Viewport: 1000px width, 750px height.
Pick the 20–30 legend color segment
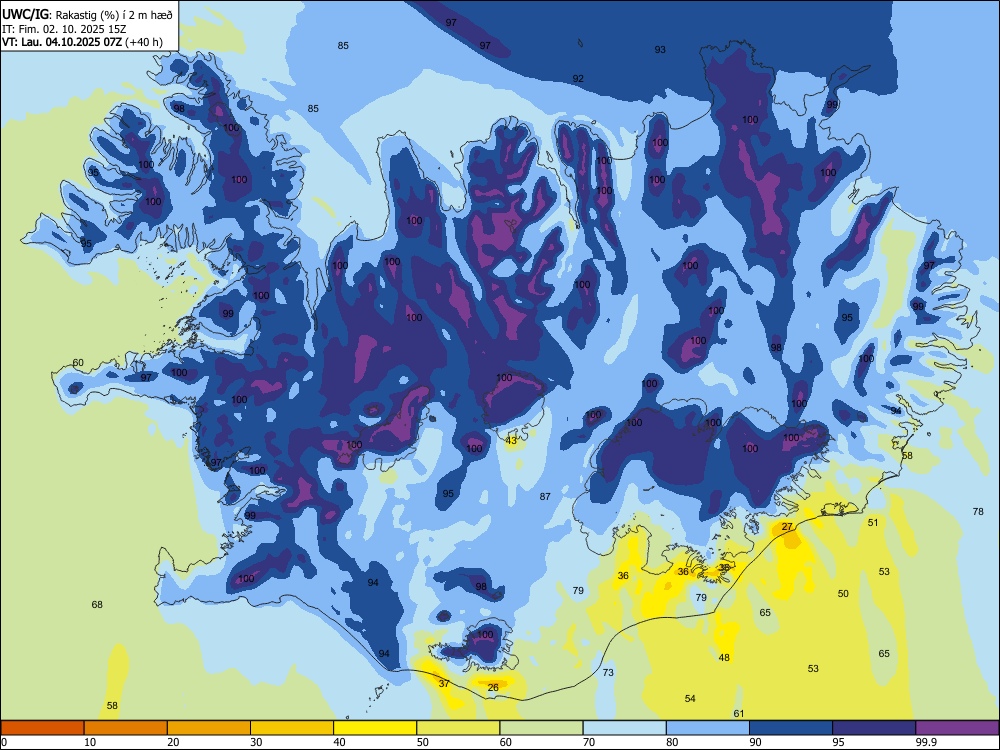(x=209, y=728)
